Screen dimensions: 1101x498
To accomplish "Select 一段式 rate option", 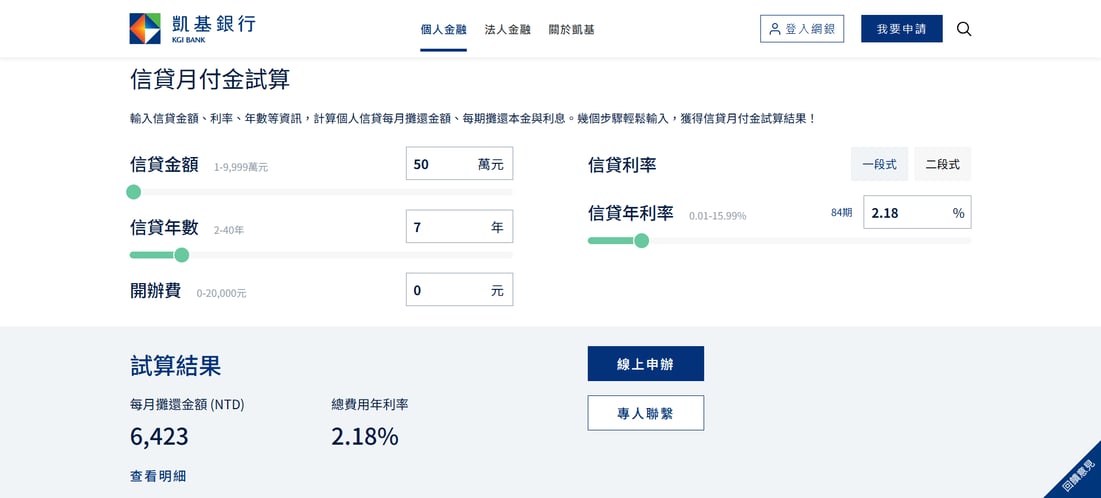I will tap(880, 164).
